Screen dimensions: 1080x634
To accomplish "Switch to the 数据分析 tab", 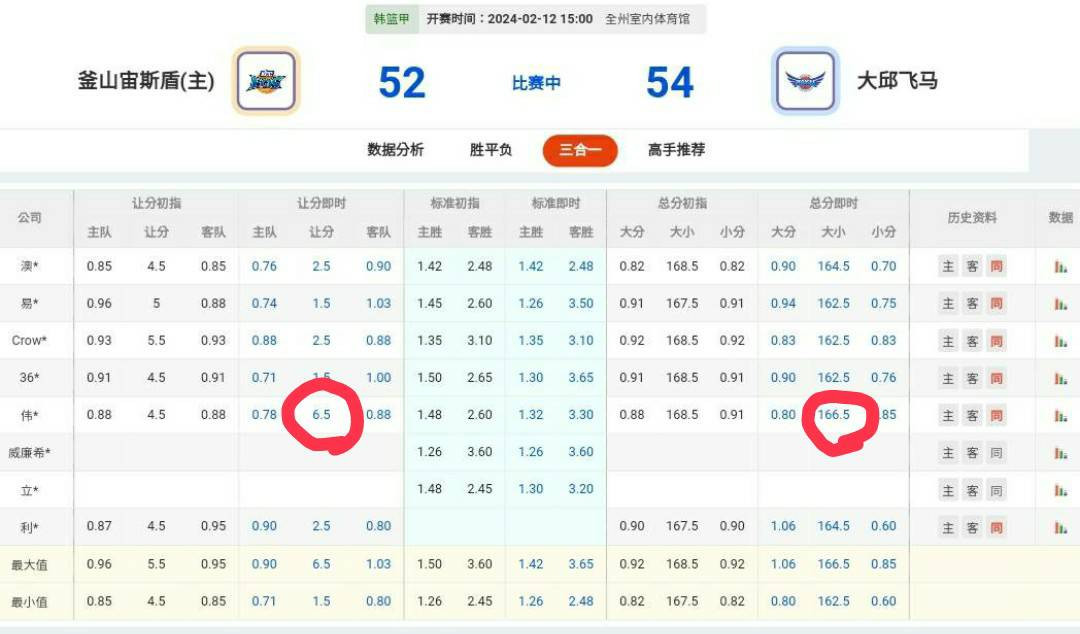I will 395,150.
